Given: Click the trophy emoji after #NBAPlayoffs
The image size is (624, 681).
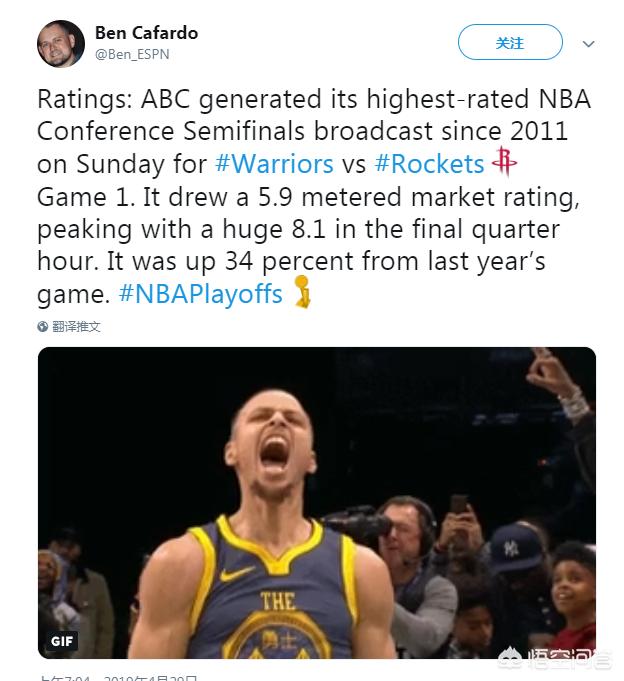Looking at the screenshot, I should point(301,294).
